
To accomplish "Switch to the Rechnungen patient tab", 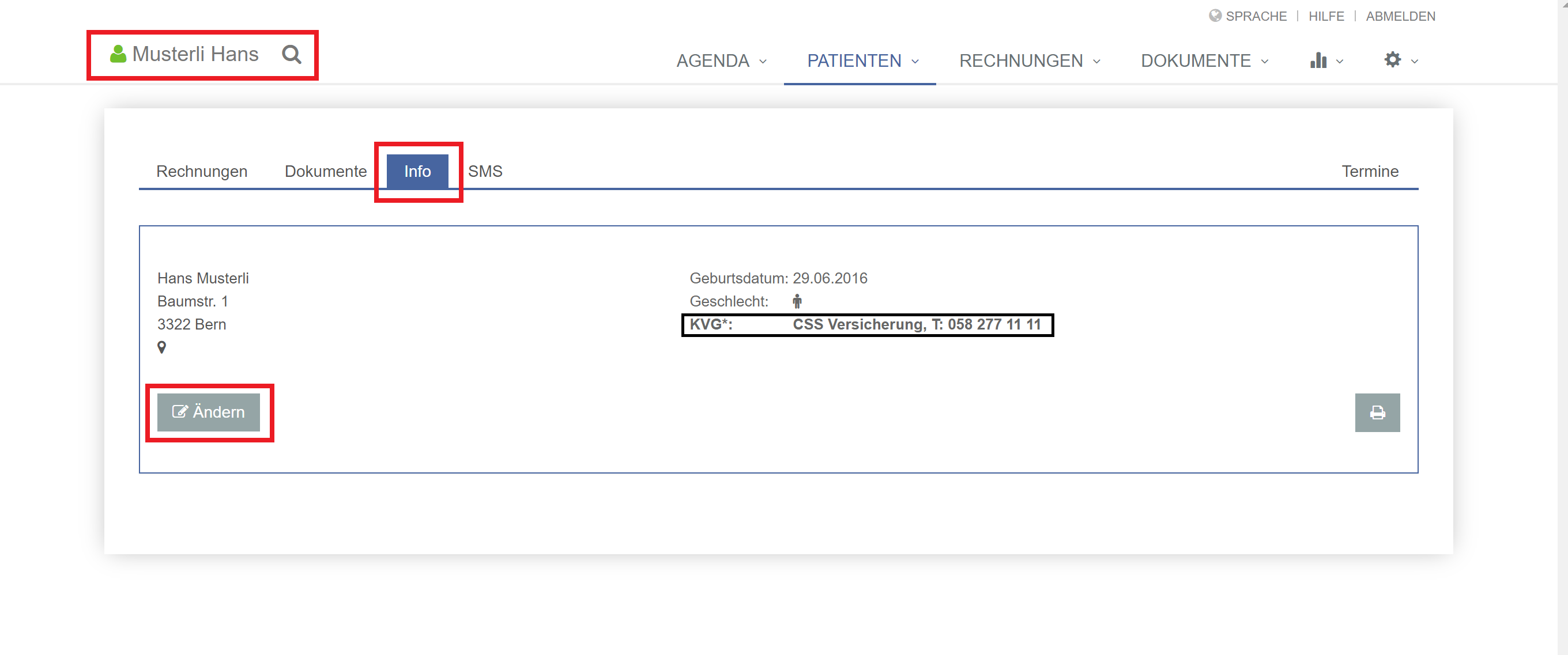I will [202, 172].
